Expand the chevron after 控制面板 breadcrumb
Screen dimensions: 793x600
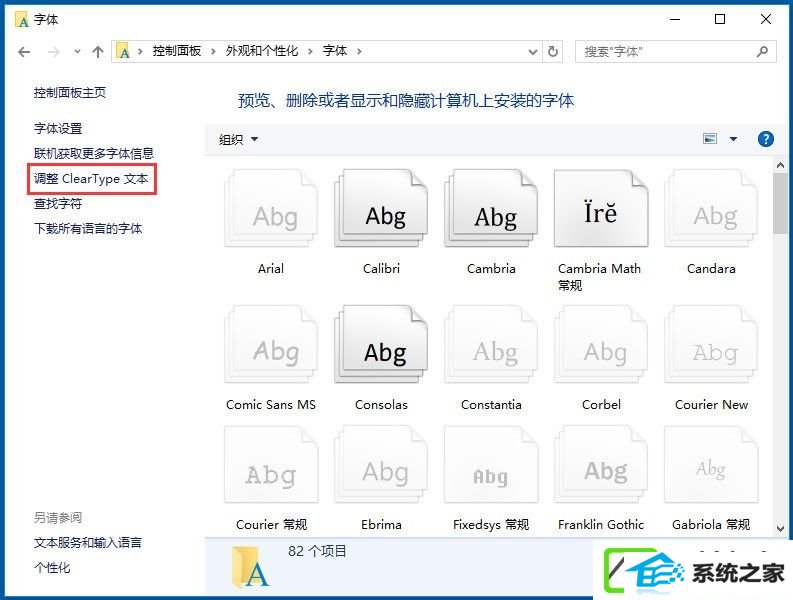[213, 51]
